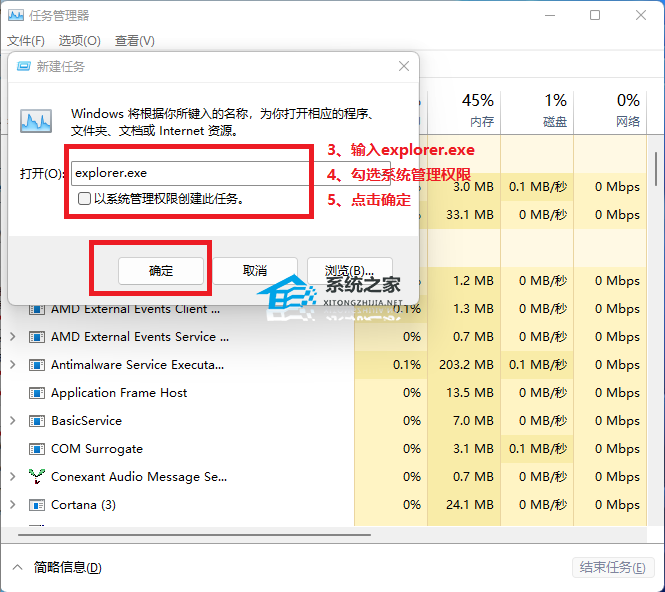The width and height of the screenshot is (665, 592).
Task: Expand the Conexant Audio Message Service row
Action: (x=13, y=477)
